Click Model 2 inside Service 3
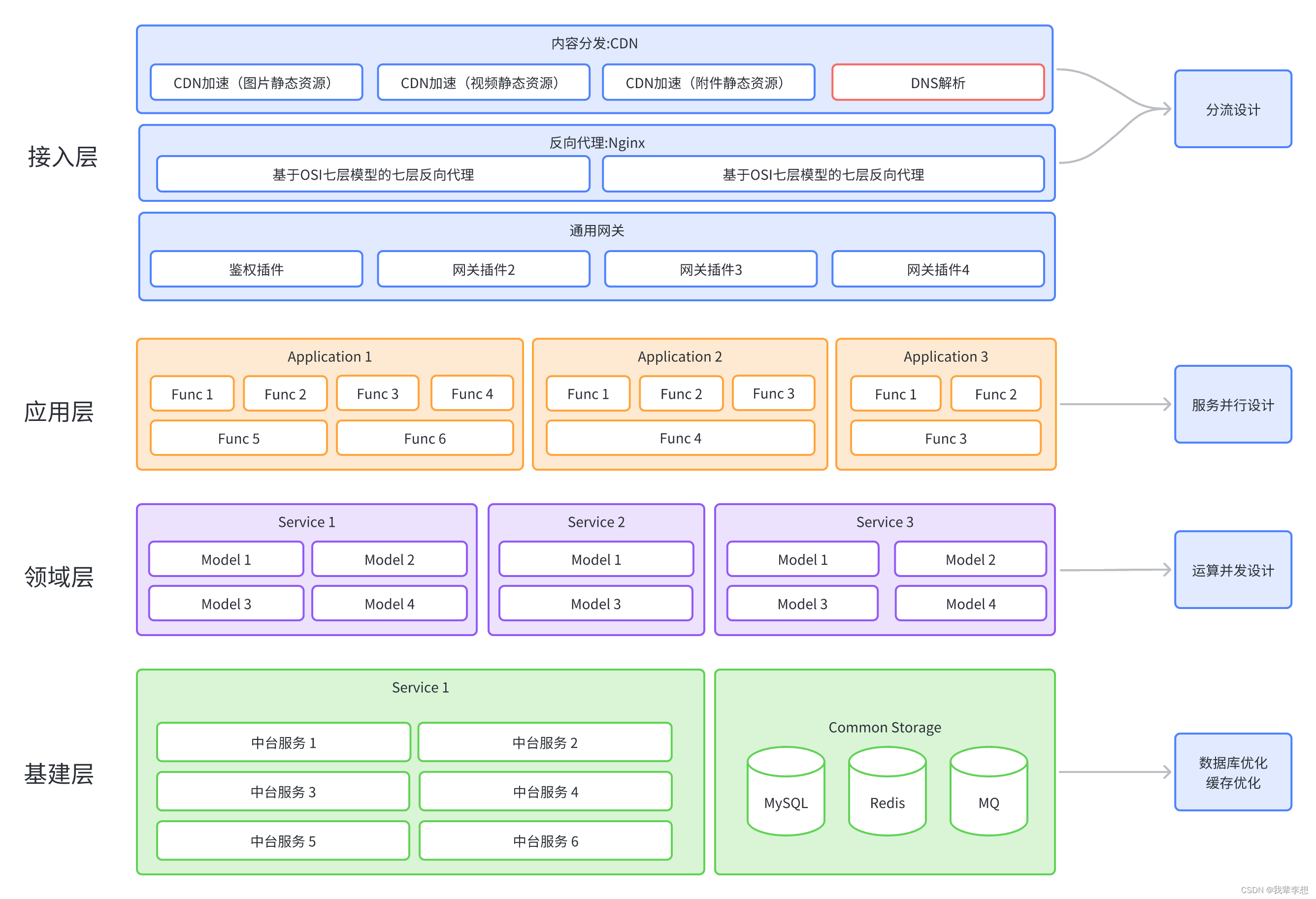Image resolution: width=1316 pixels, height=899 pixels. 970,559
